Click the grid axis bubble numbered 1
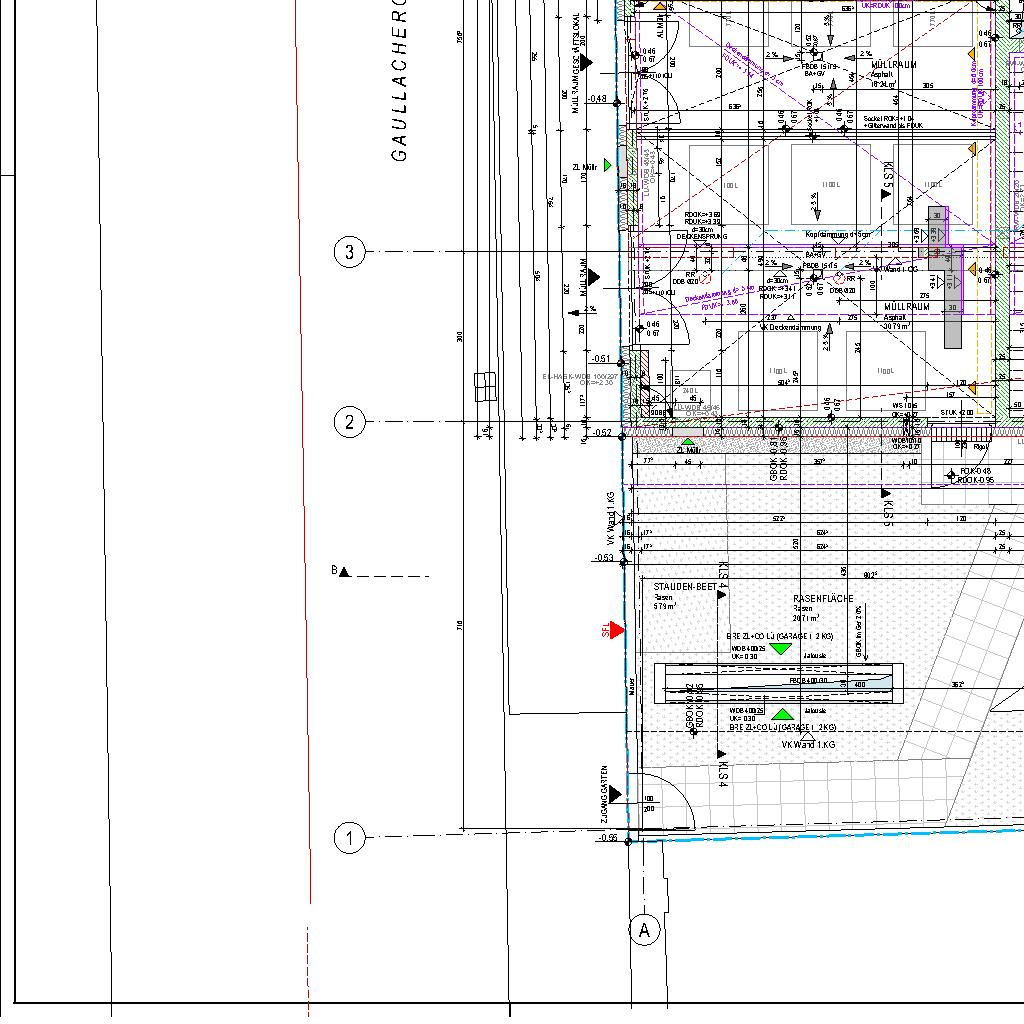1024x1024 pixels. pos(349,838)
